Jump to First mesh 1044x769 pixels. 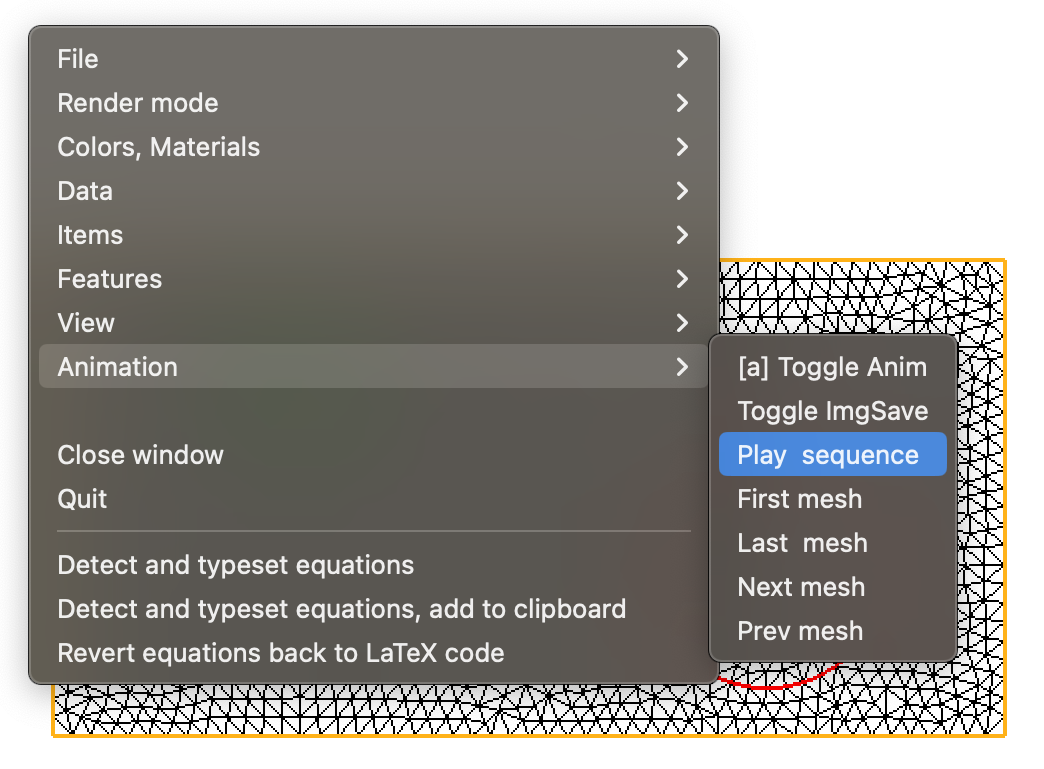[x=799, y=499]
